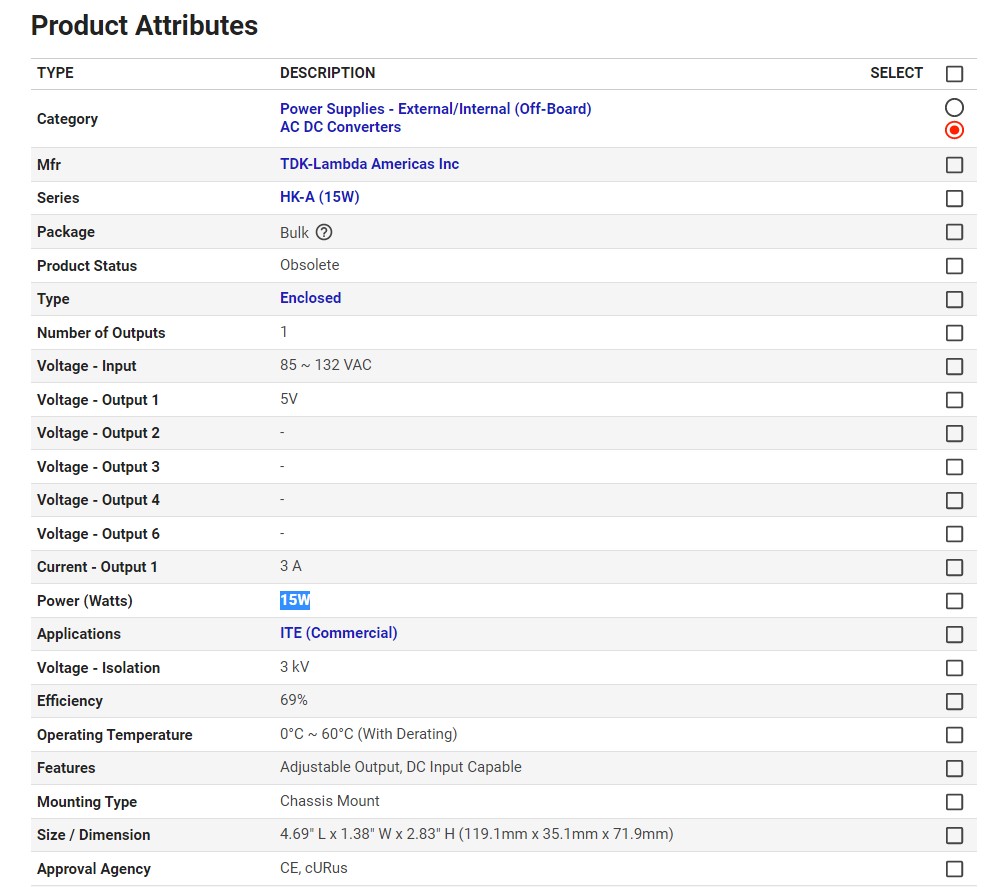Open the ITE (Commercial) applications link
The height and width of the screenshot is (887, 996).
[x=338, y=633]
